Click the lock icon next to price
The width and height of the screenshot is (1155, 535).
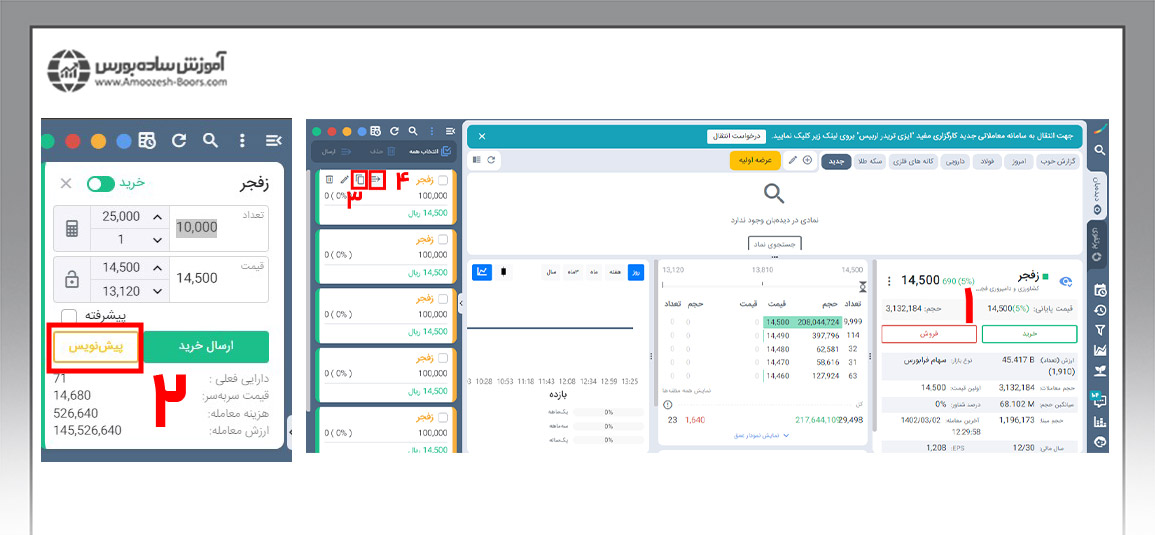[71, 280]
